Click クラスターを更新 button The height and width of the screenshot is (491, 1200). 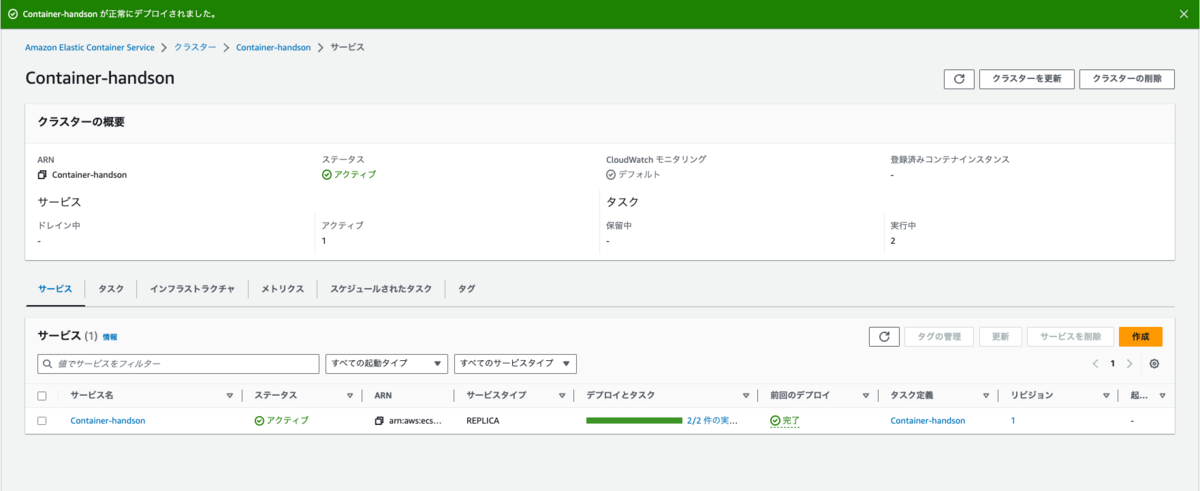(x=1027, y=79)
